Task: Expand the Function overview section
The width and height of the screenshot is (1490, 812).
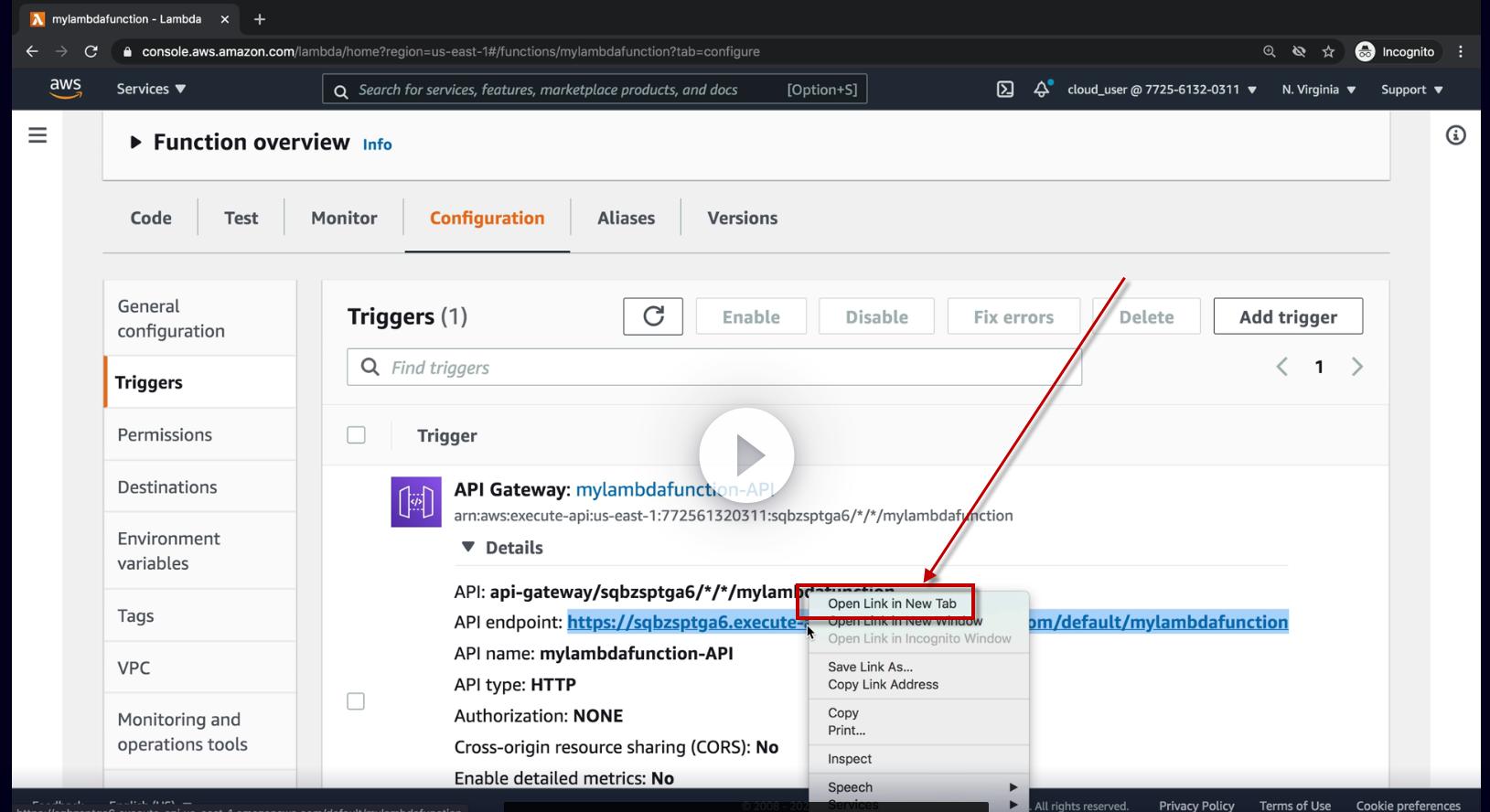Action: pos(135,143)
